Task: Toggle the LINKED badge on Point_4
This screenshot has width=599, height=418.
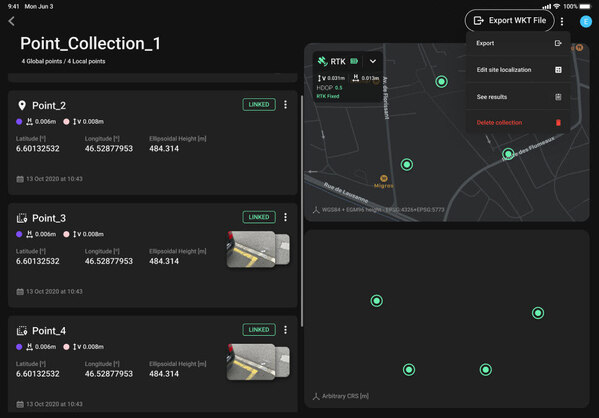Action: [259, 330]
